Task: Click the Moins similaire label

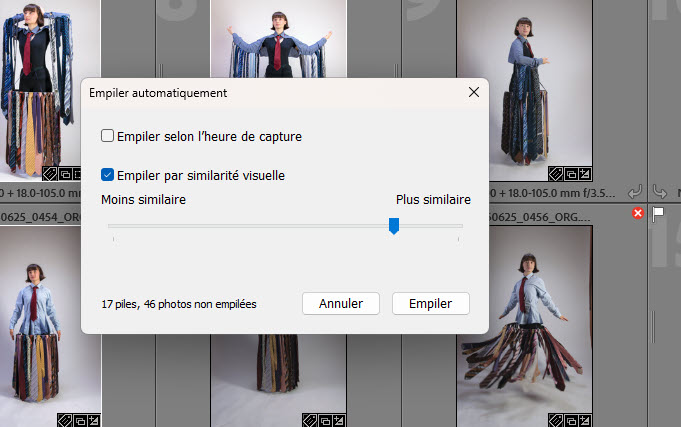Action: (x=143, y=199)
